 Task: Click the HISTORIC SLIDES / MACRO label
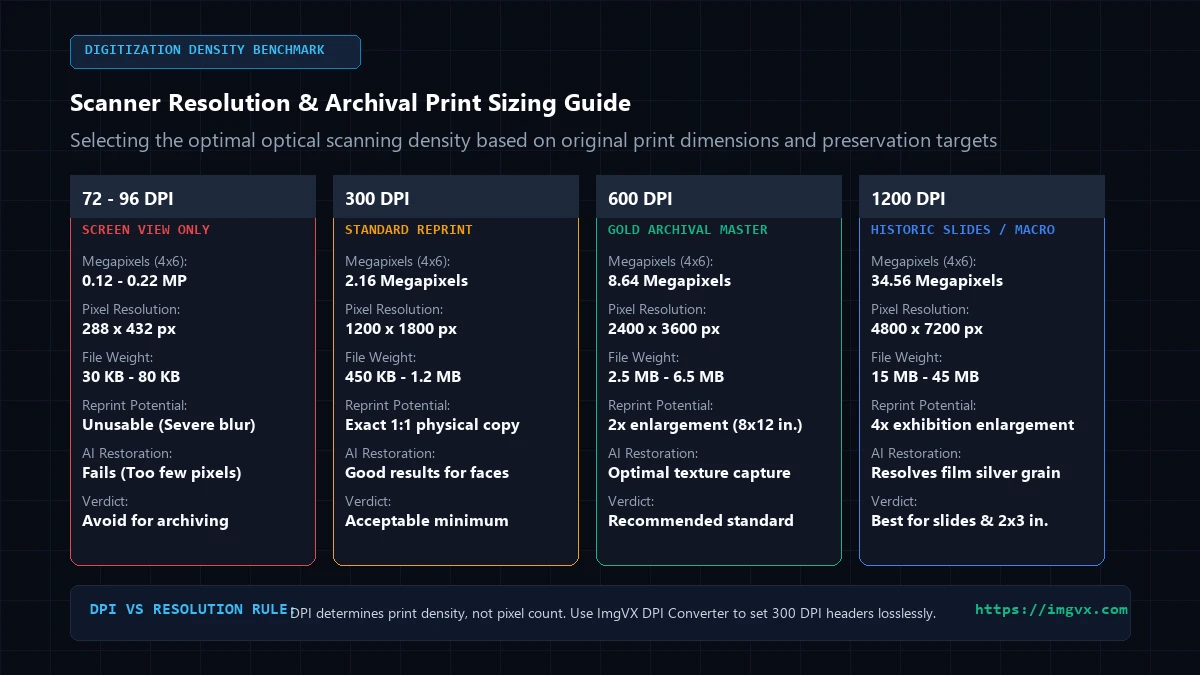[x=963, y=230]
